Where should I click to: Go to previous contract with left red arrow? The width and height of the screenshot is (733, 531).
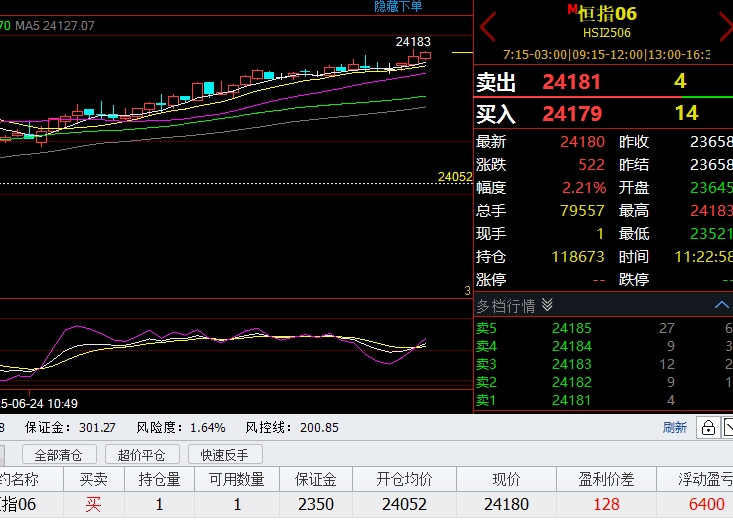[488, 27]
